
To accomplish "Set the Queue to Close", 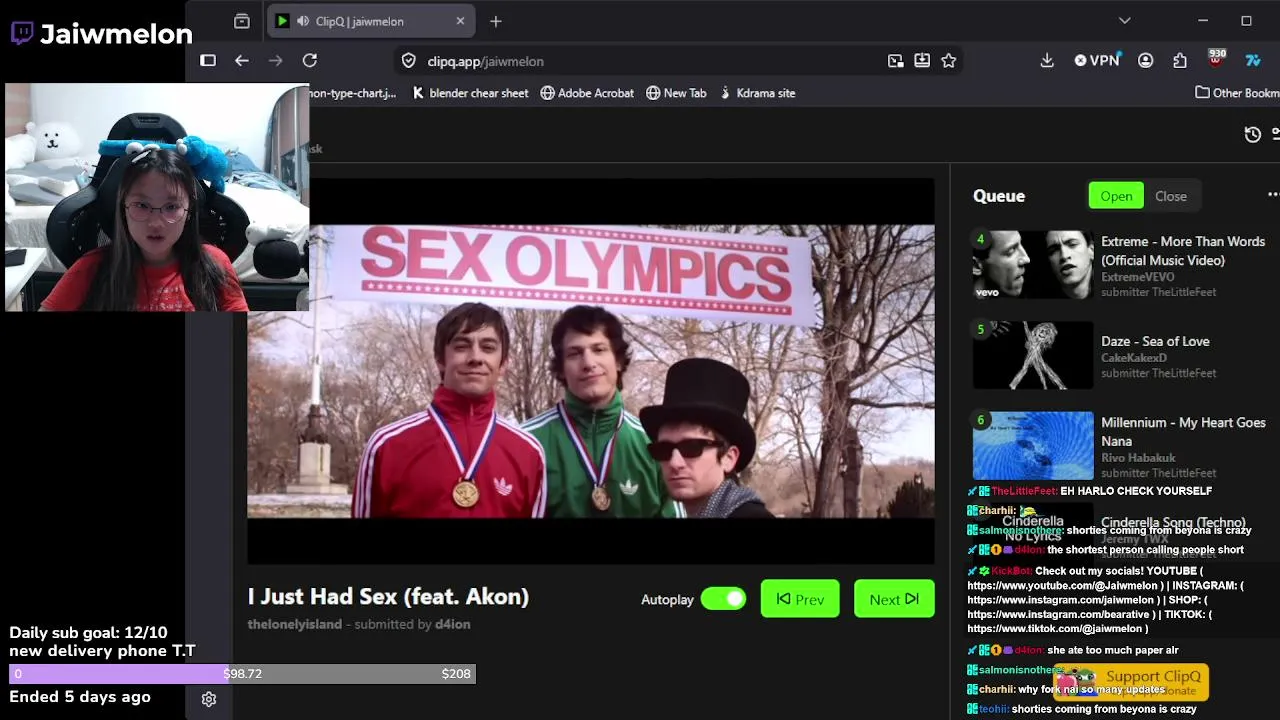I will click(1171, 196).
